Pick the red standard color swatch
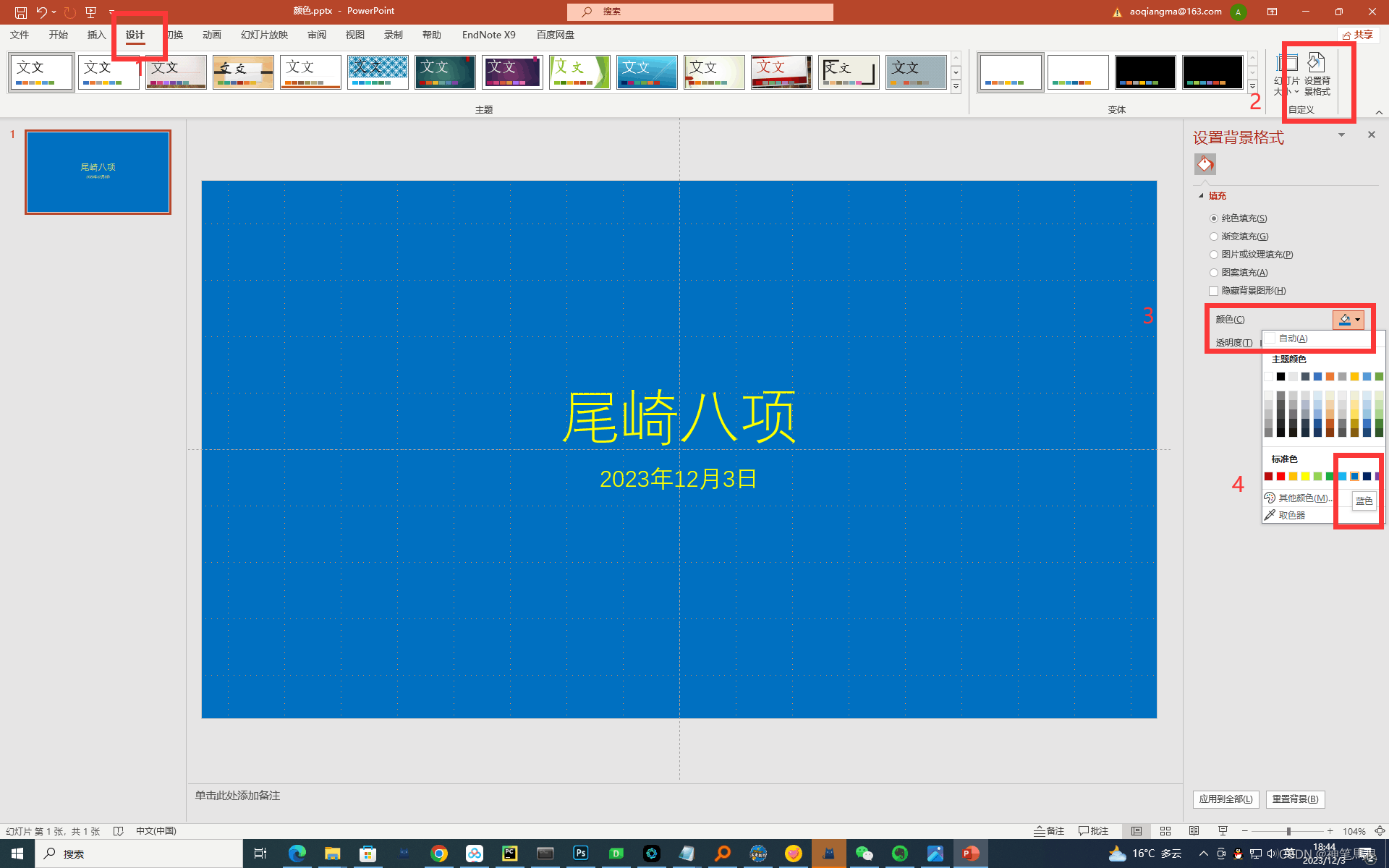This screenshot has height=868, width=1389. pos(1280,476)
